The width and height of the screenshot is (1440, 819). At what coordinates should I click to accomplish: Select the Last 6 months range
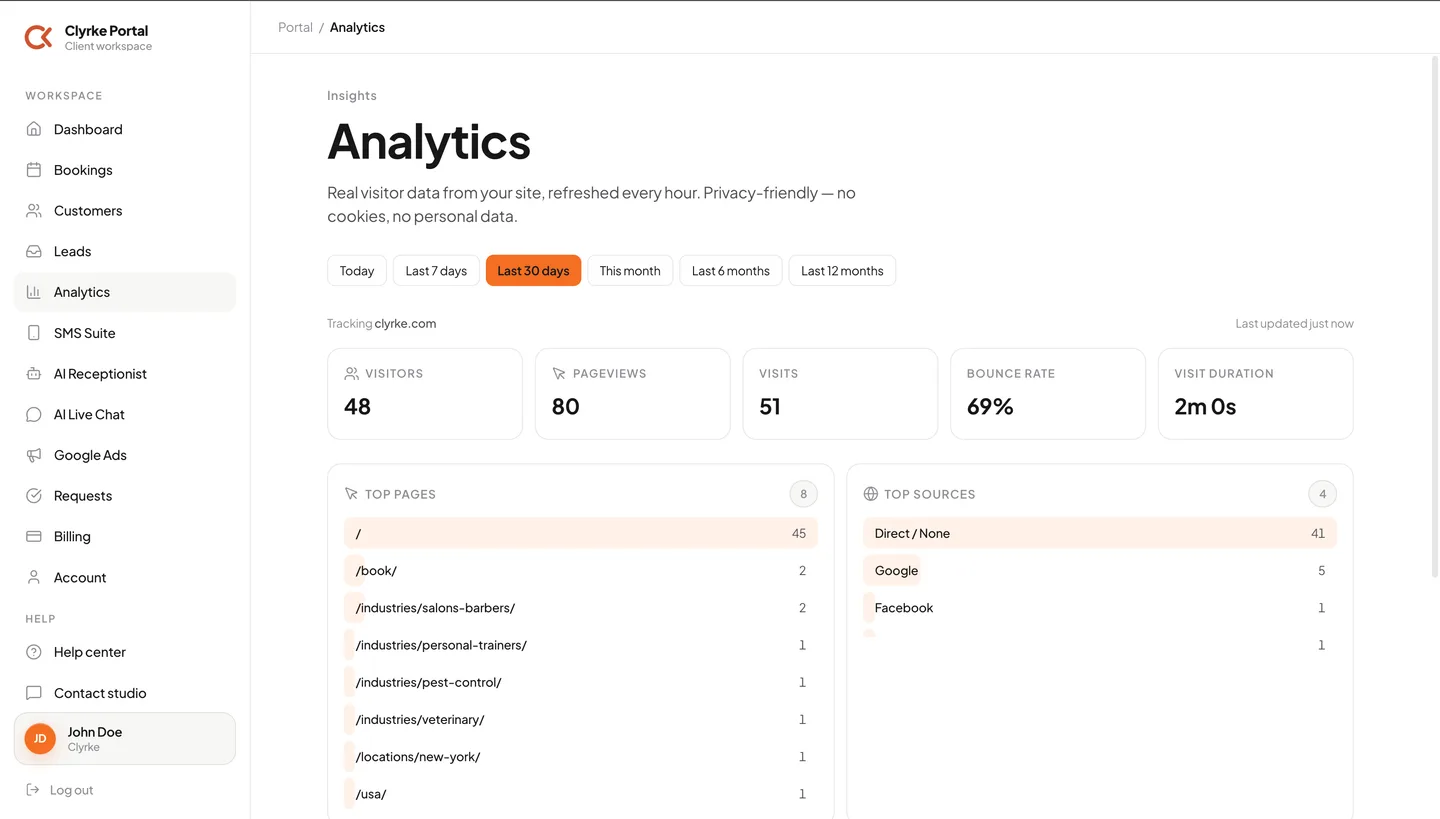point(731,271)
